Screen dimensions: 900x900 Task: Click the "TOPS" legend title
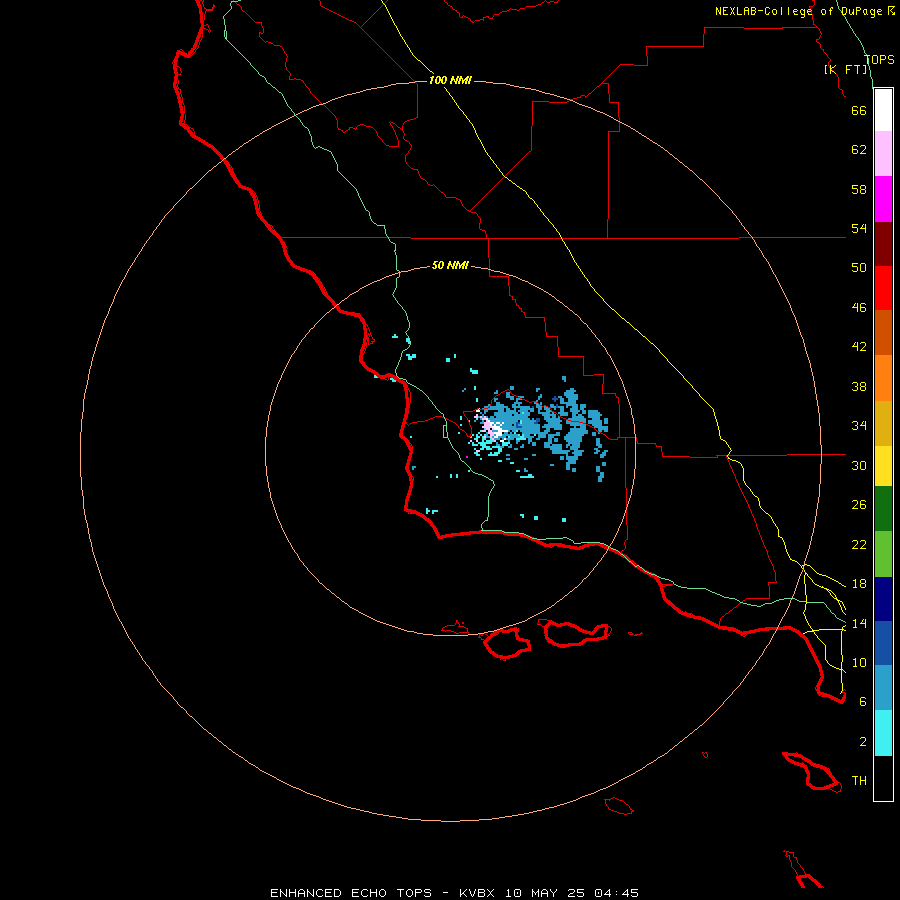pos(879,60)
